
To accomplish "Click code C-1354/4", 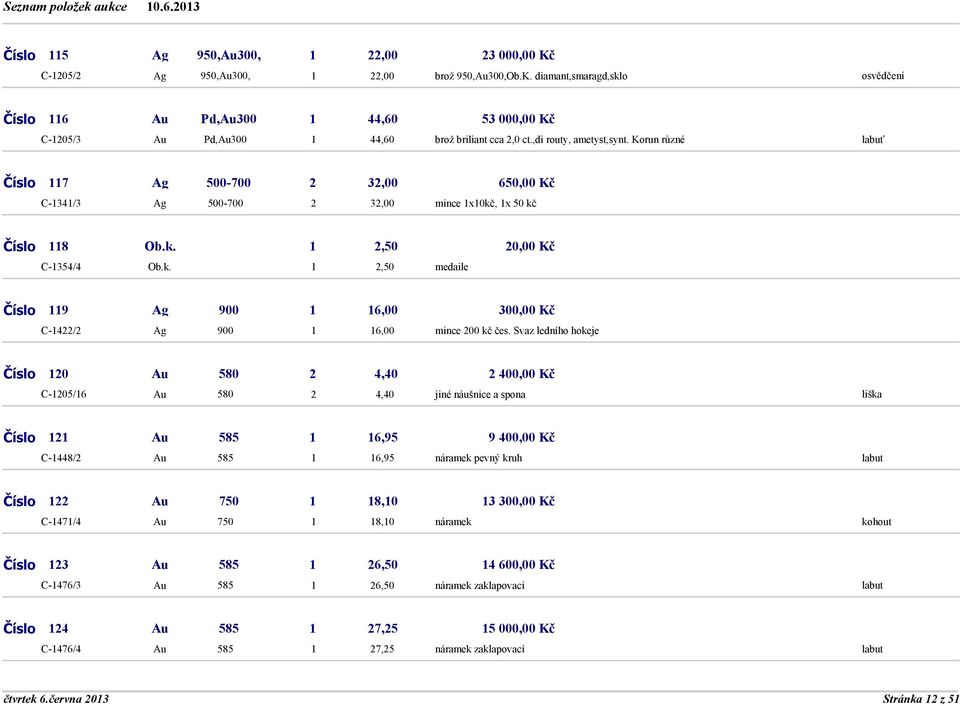I will point(61,267).
